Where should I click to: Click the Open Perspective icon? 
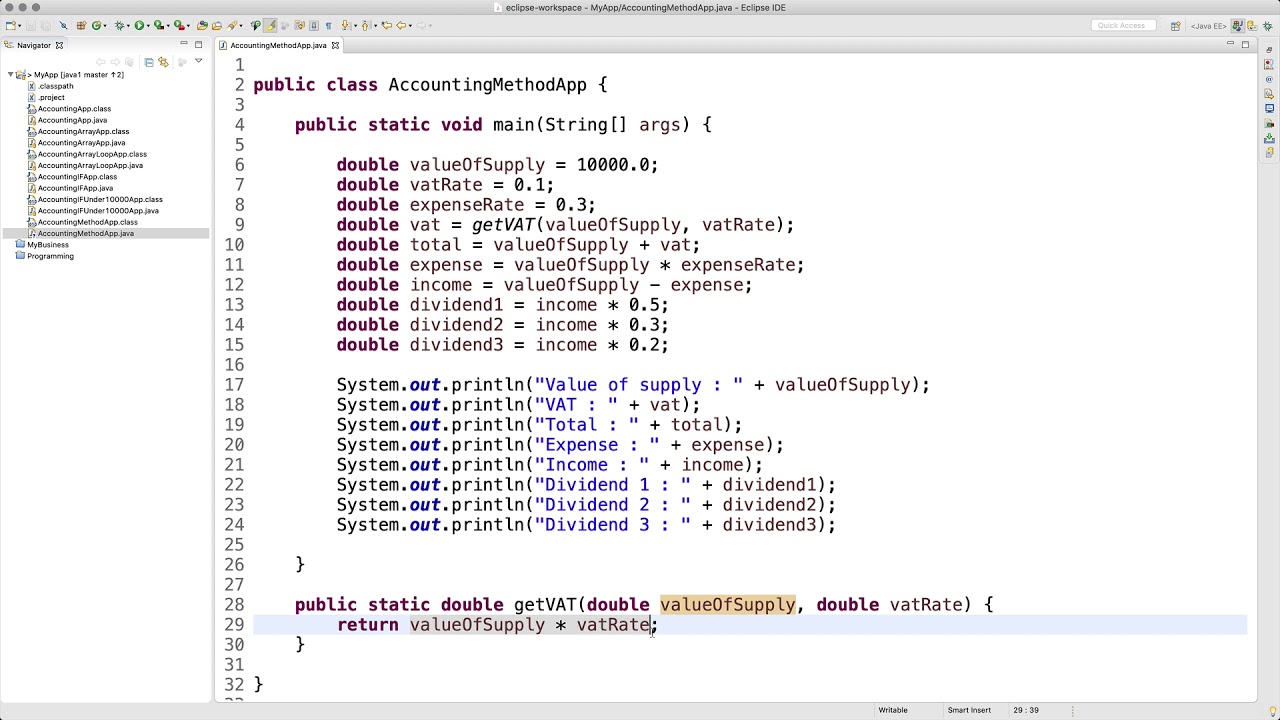(1176, 26)
